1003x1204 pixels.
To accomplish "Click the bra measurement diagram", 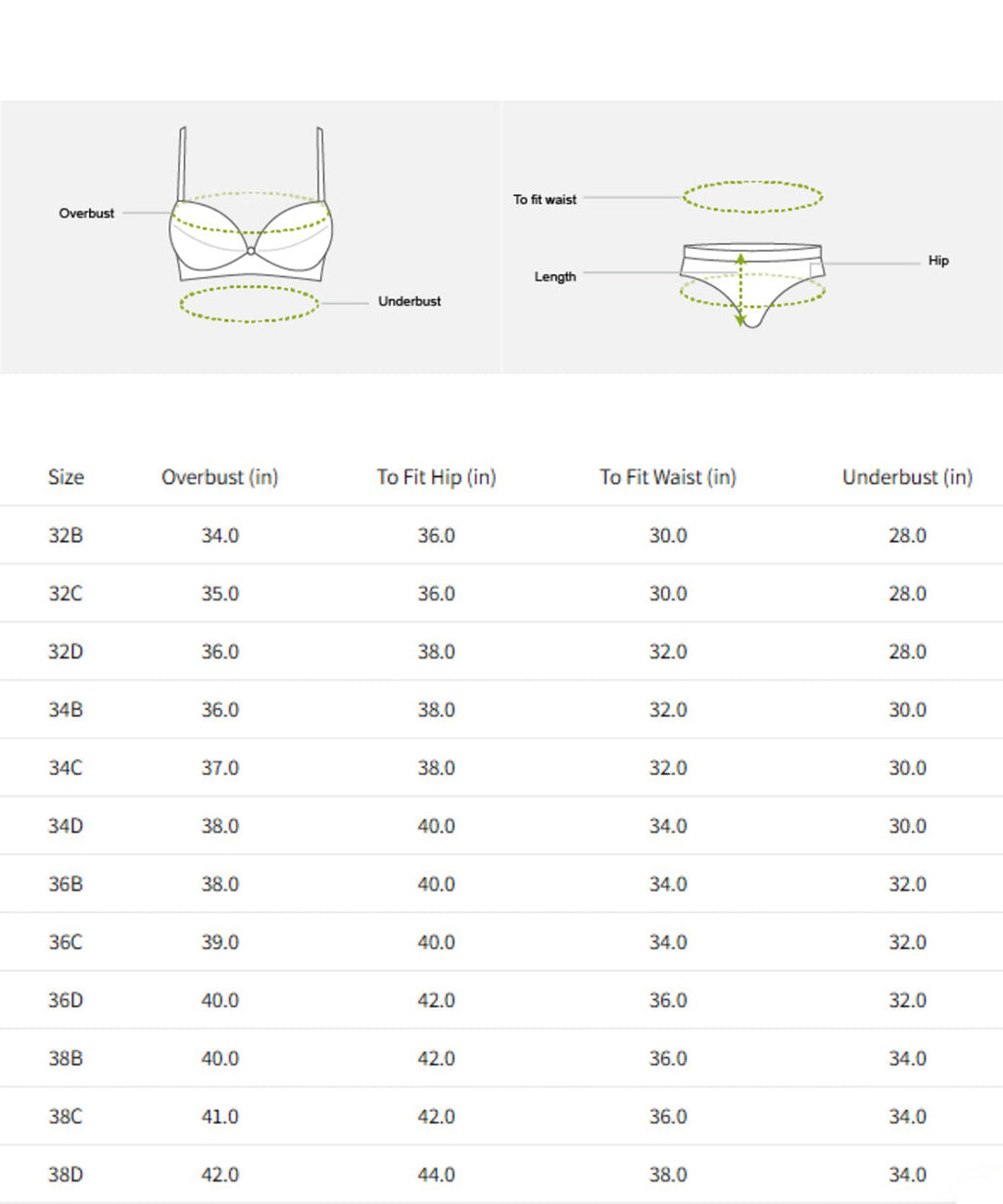I will pos(251,227).
